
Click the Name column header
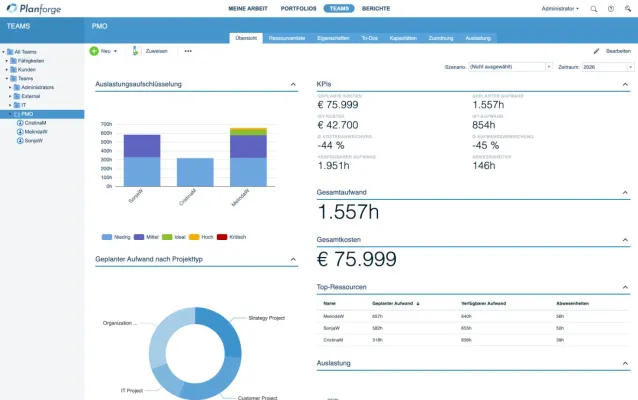point(330,304)
